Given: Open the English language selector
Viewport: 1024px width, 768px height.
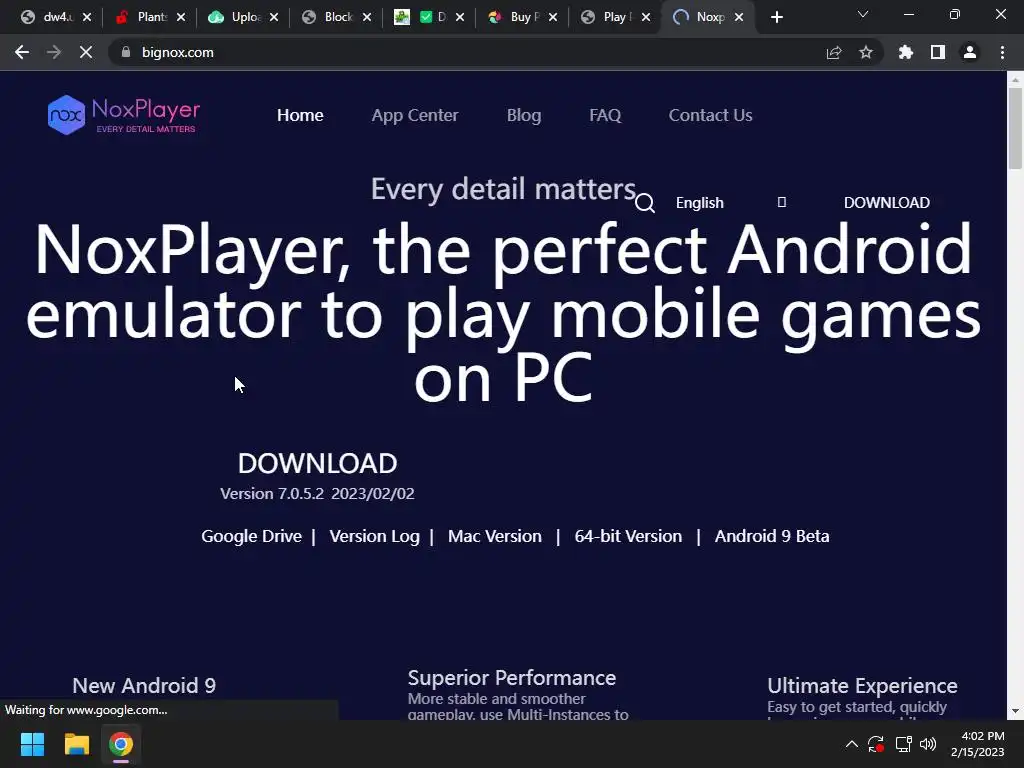Looking at the screenshot, I should tap(699, 202).
